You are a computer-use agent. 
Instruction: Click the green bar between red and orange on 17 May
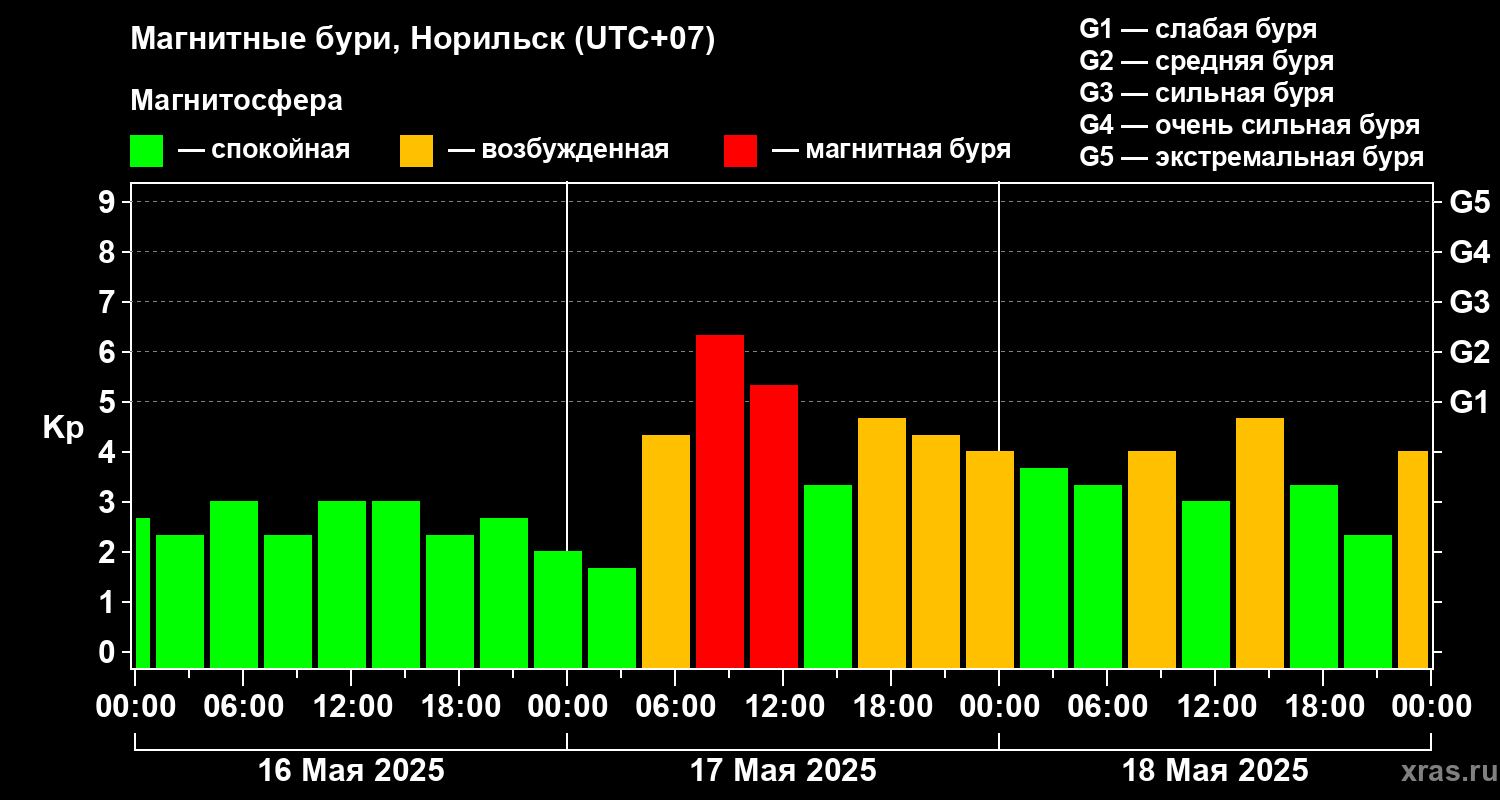tap(828, 576)
